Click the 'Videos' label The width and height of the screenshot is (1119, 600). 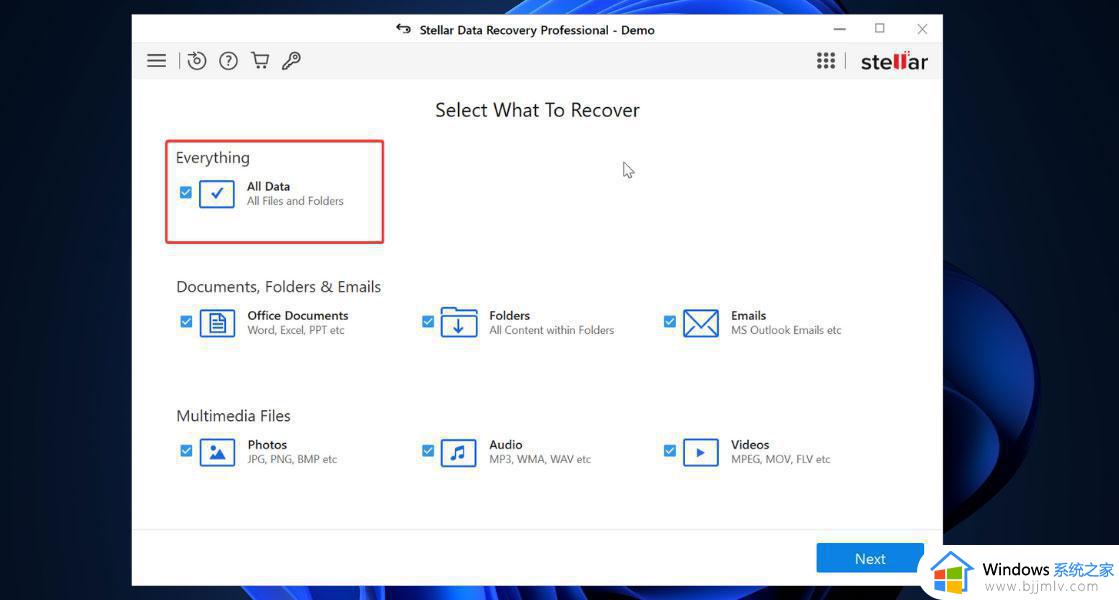point(750,444)
